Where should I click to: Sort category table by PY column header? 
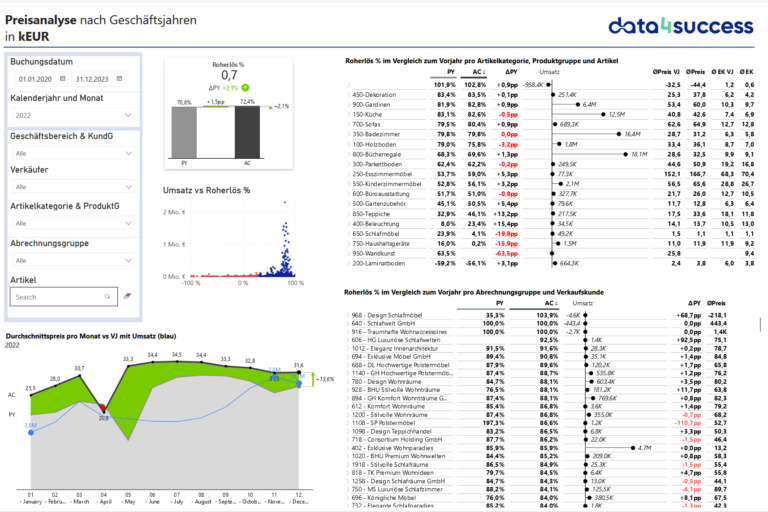pyautogui.click(x=451, y=72)
